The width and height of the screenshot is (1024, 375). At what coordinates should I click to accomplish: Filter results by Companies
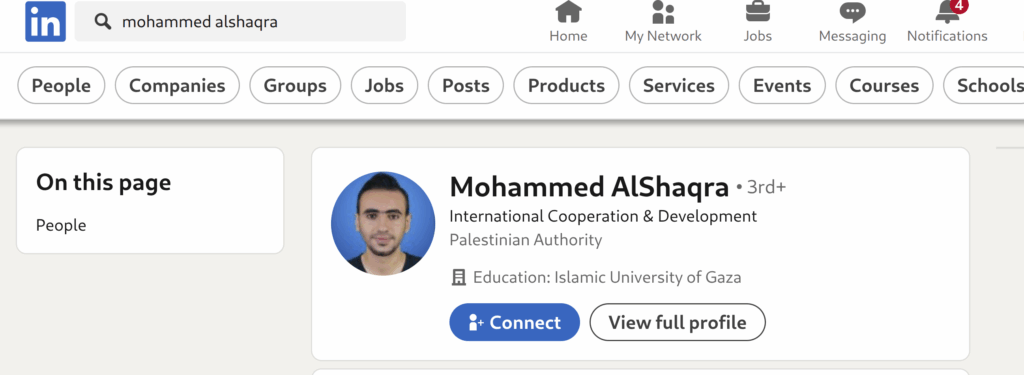(177, 86)
